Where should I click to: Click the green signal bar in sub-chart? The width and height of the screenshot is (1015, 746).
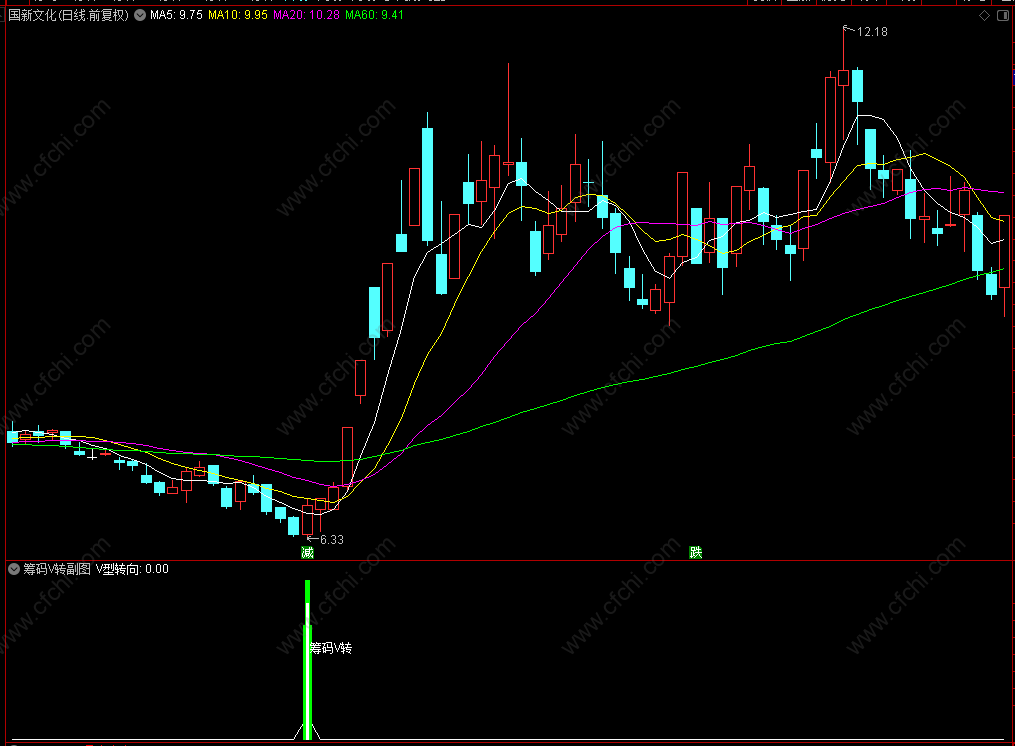coord(307,660)
